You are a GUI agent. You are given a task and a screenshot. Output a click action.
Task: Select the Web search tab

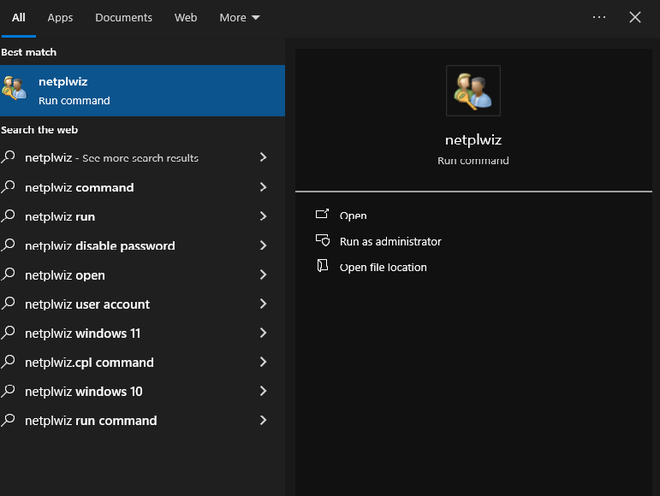185,17
